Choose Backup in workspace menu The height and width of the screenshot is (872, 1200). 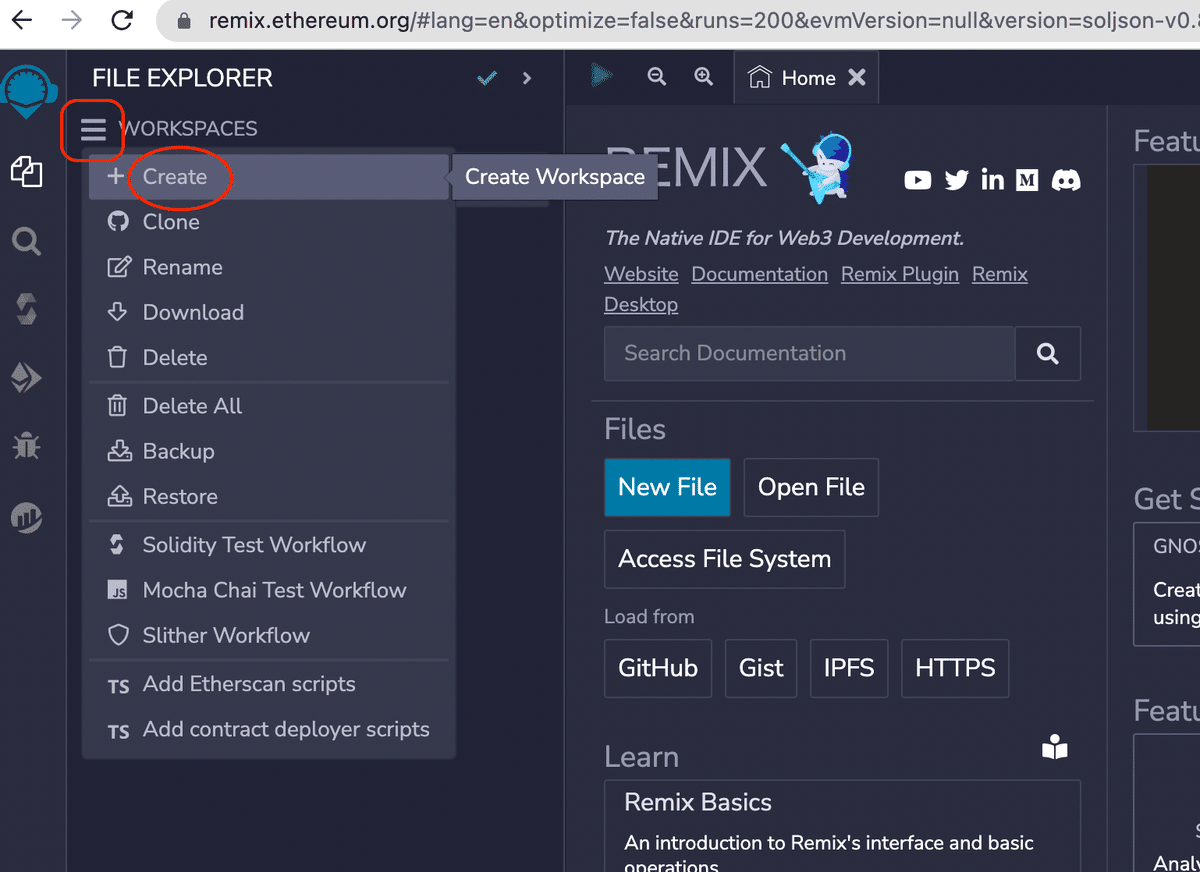269,451
